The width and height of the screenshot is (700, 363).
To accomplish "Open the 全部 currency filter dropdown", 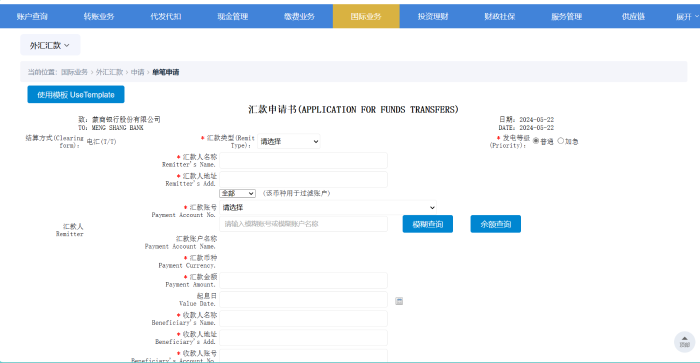I will (x=237, y=193).
